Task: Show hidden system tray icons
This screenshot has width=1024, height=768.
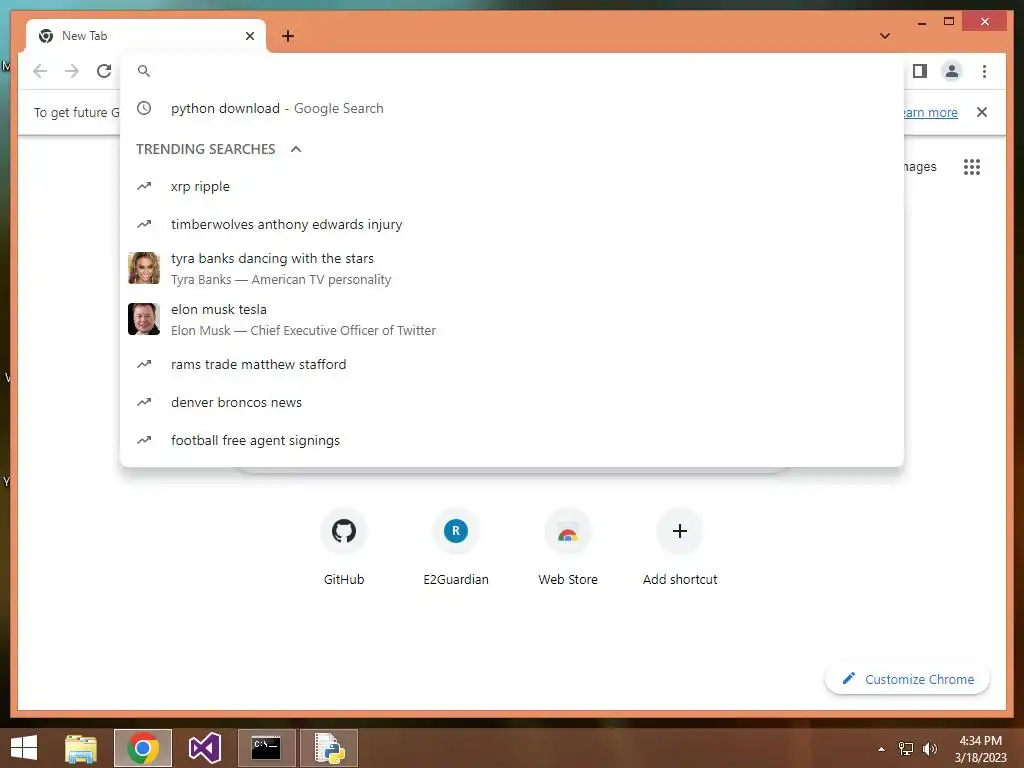Action: tap(882, 749)
